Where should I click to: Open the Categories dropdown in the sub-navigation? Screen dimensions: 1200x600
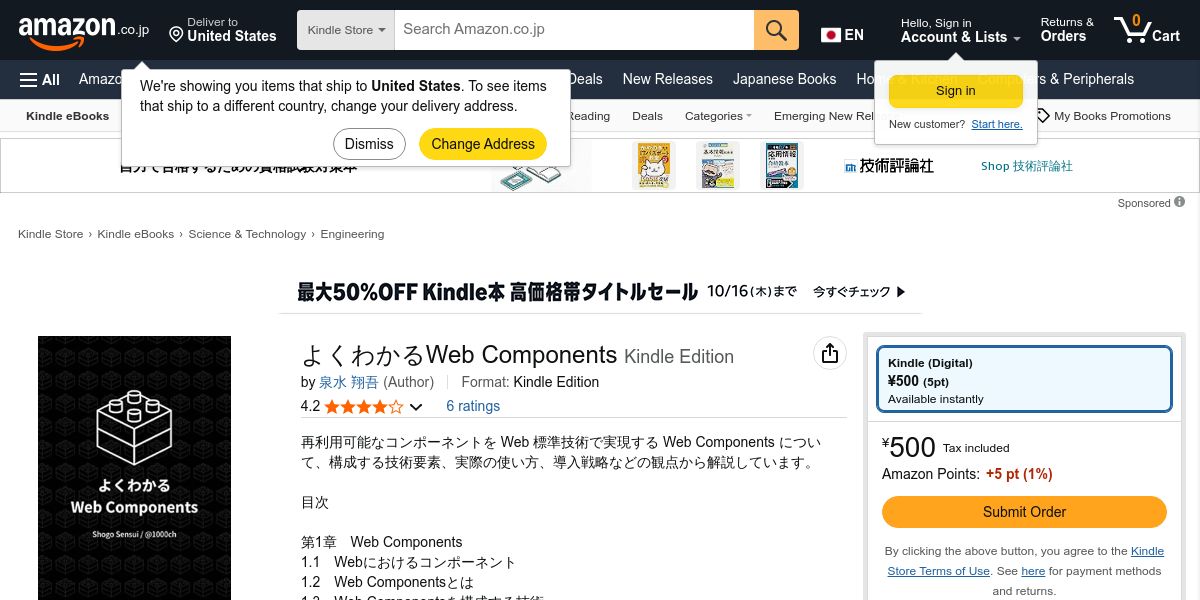[718, 116]
